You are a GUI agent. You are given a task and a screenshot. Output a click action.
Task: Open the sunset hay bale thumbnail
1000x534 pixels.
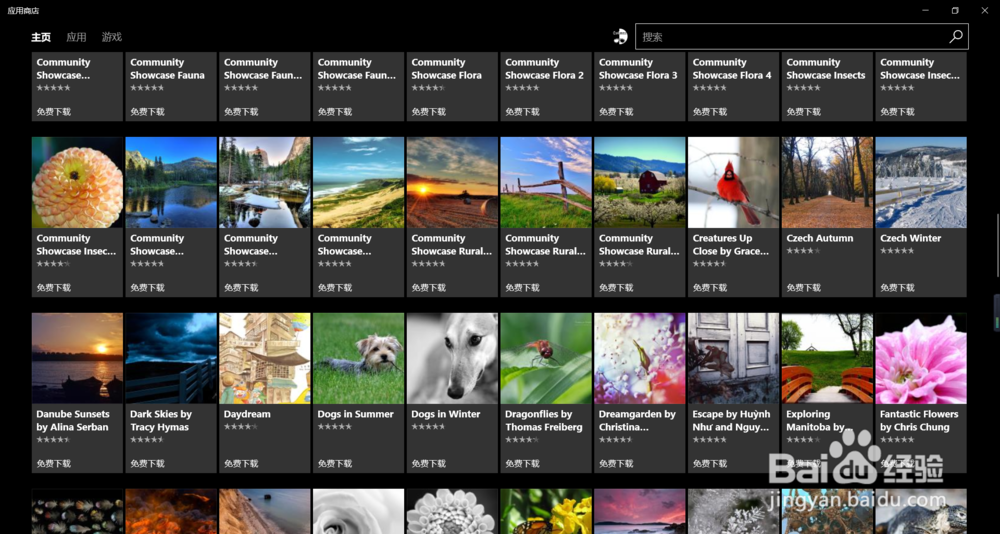click(x=452, y=182)
